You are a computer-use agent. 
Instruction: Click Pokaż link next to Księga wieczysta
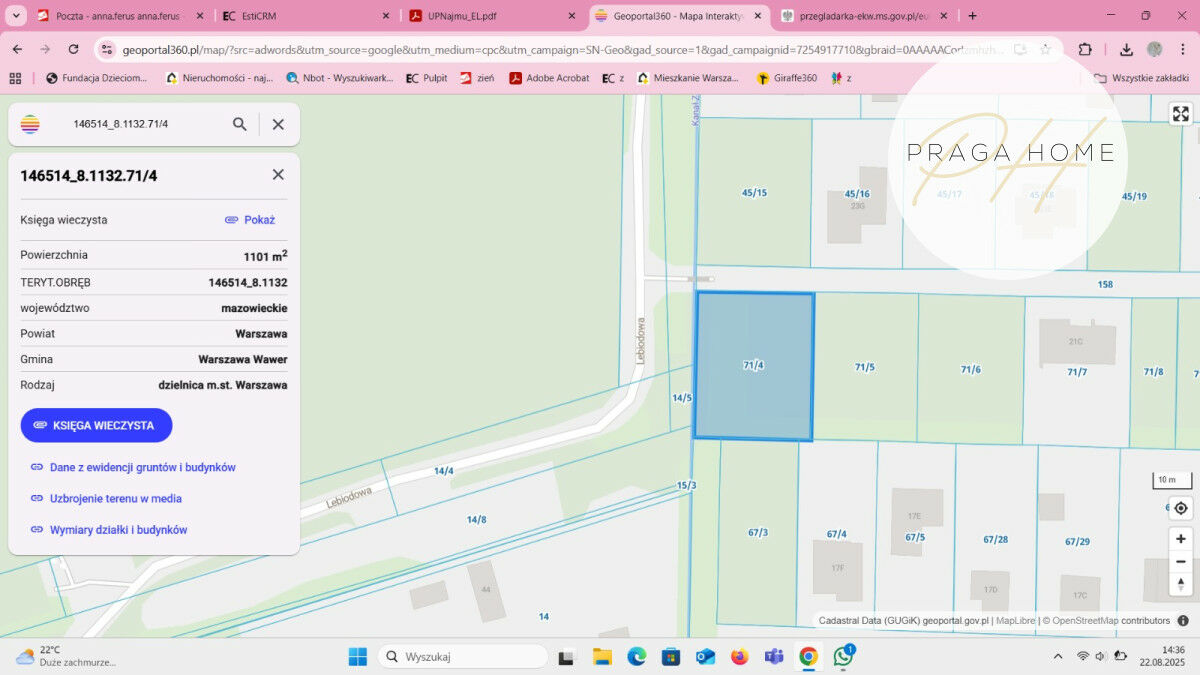click(250, 220)
